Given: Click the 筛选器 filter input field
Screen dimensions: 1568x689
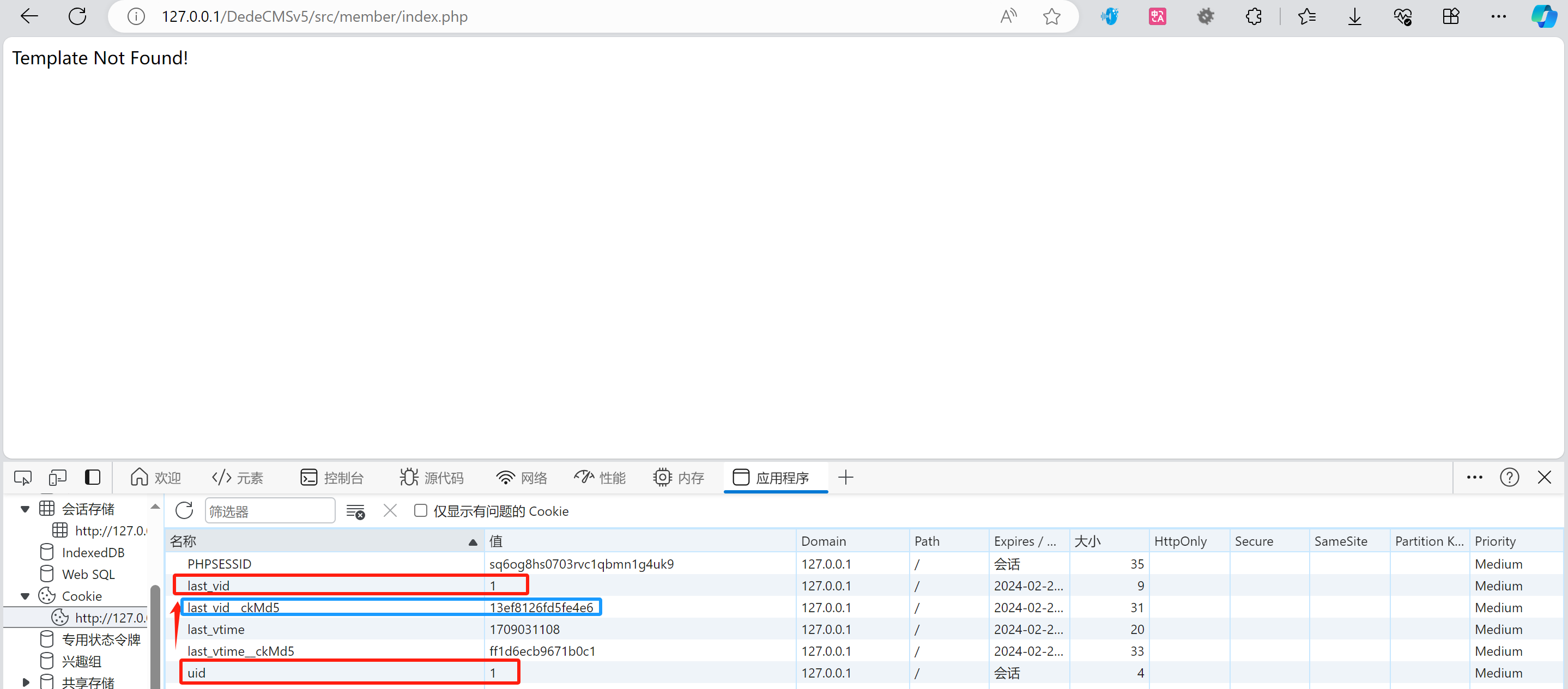Looking at the screenshot, I should tap(270, 511).
